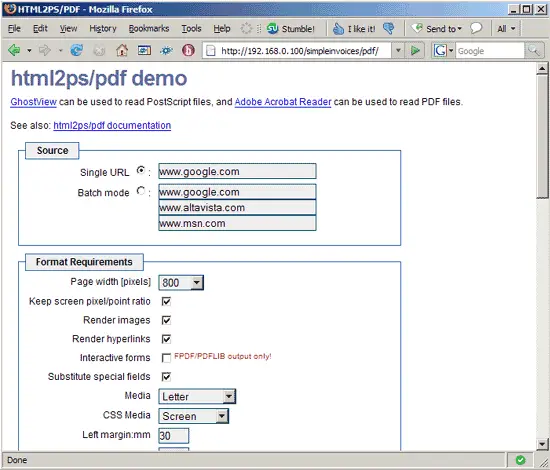Click the Left margin field
Screen dimensions: 550x470
174,436
